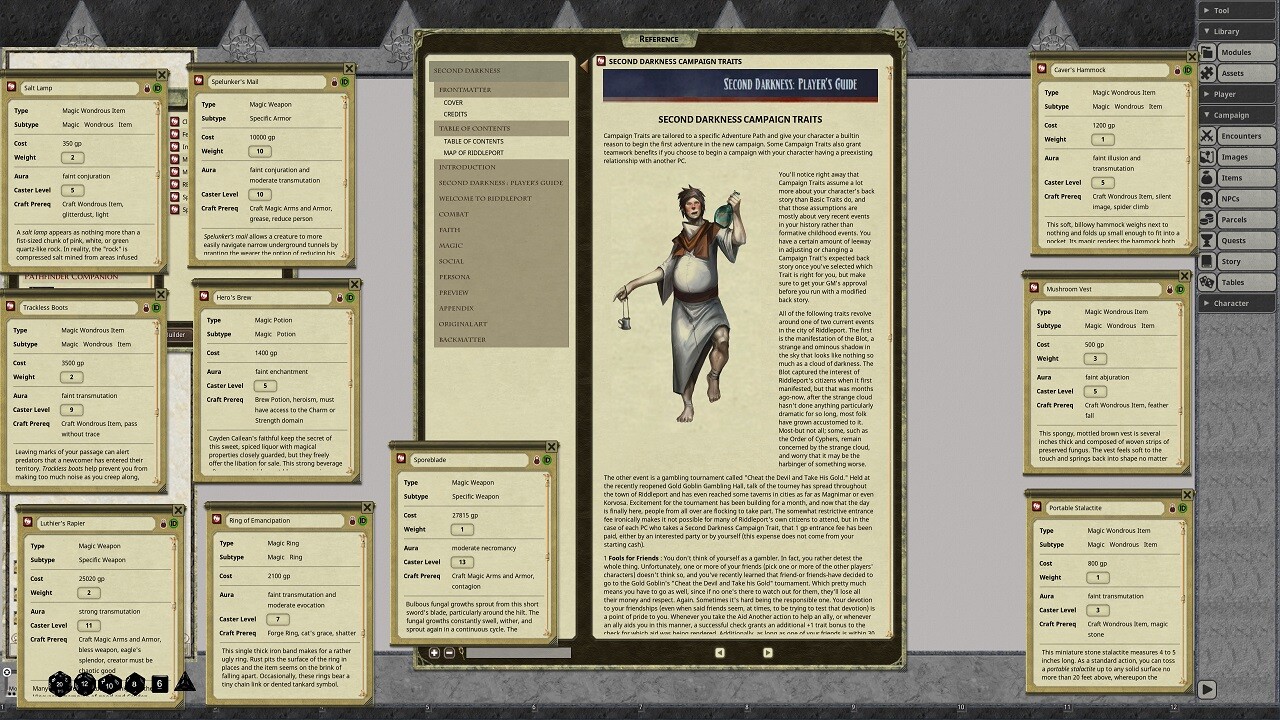Click the next page arrow in the reference viewer
The height and width of the screenshot is (720, 1280).
click(768, 652)
